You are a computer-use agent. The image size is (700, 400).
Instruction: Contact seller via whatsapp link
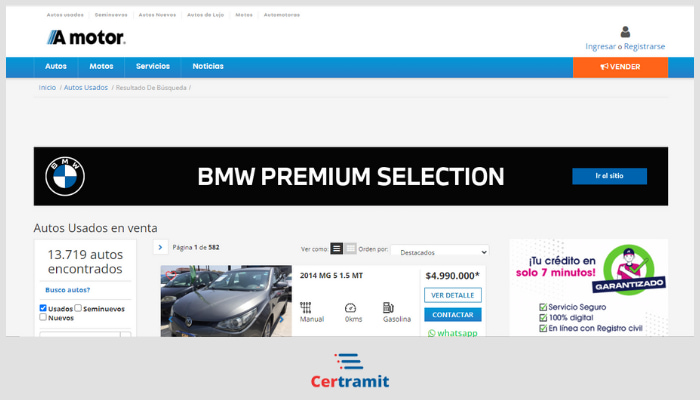[x=453, y=333]
